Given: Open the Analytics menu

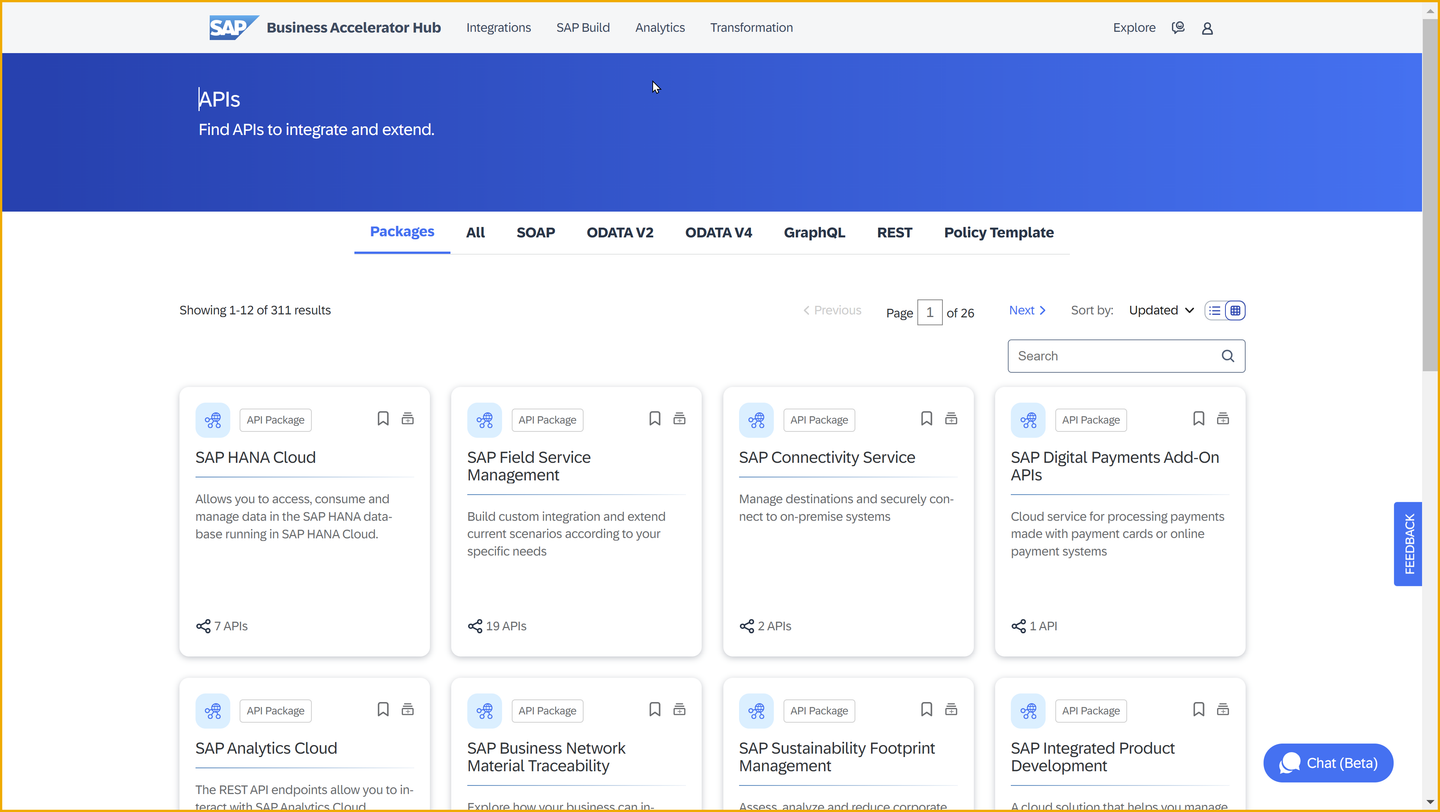Looking at the screenshot, I should pos(660,28).
